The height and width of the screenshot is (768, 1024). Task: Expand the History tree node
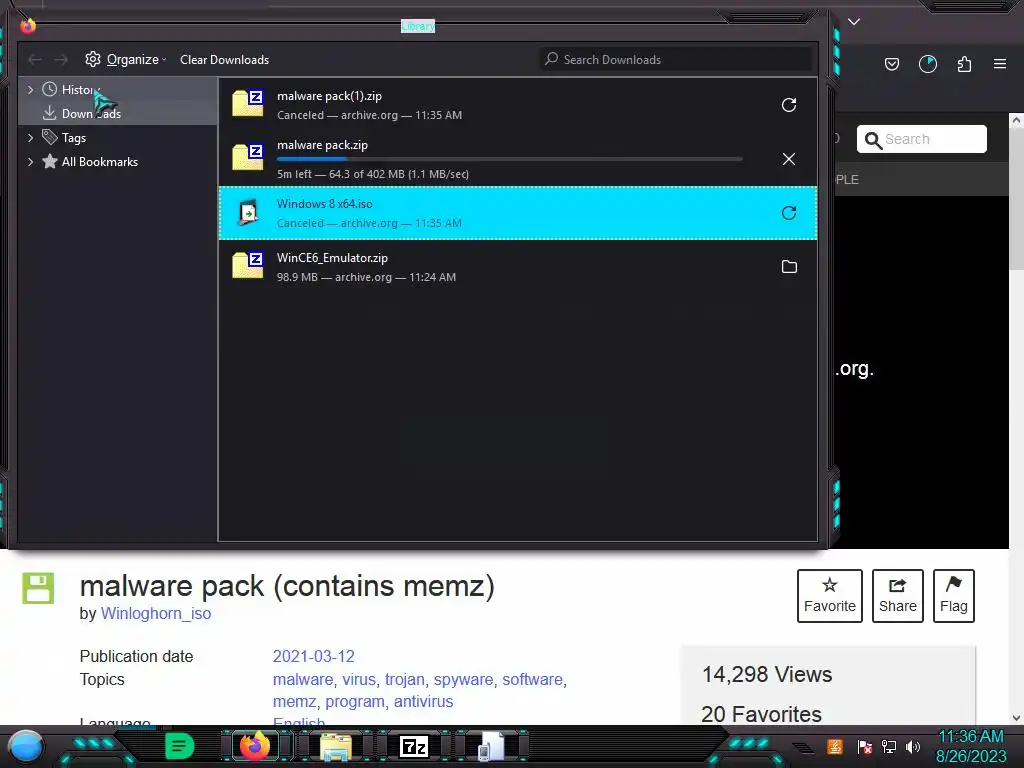30,89
